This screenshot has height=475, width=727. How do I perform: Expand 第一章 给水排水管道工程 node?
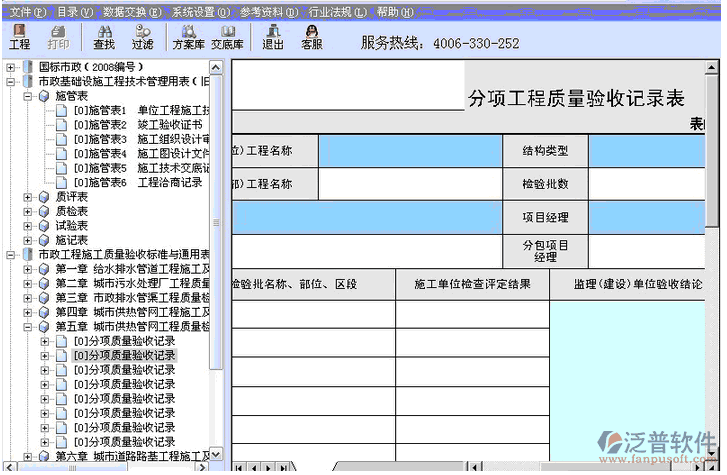point(28,269)
